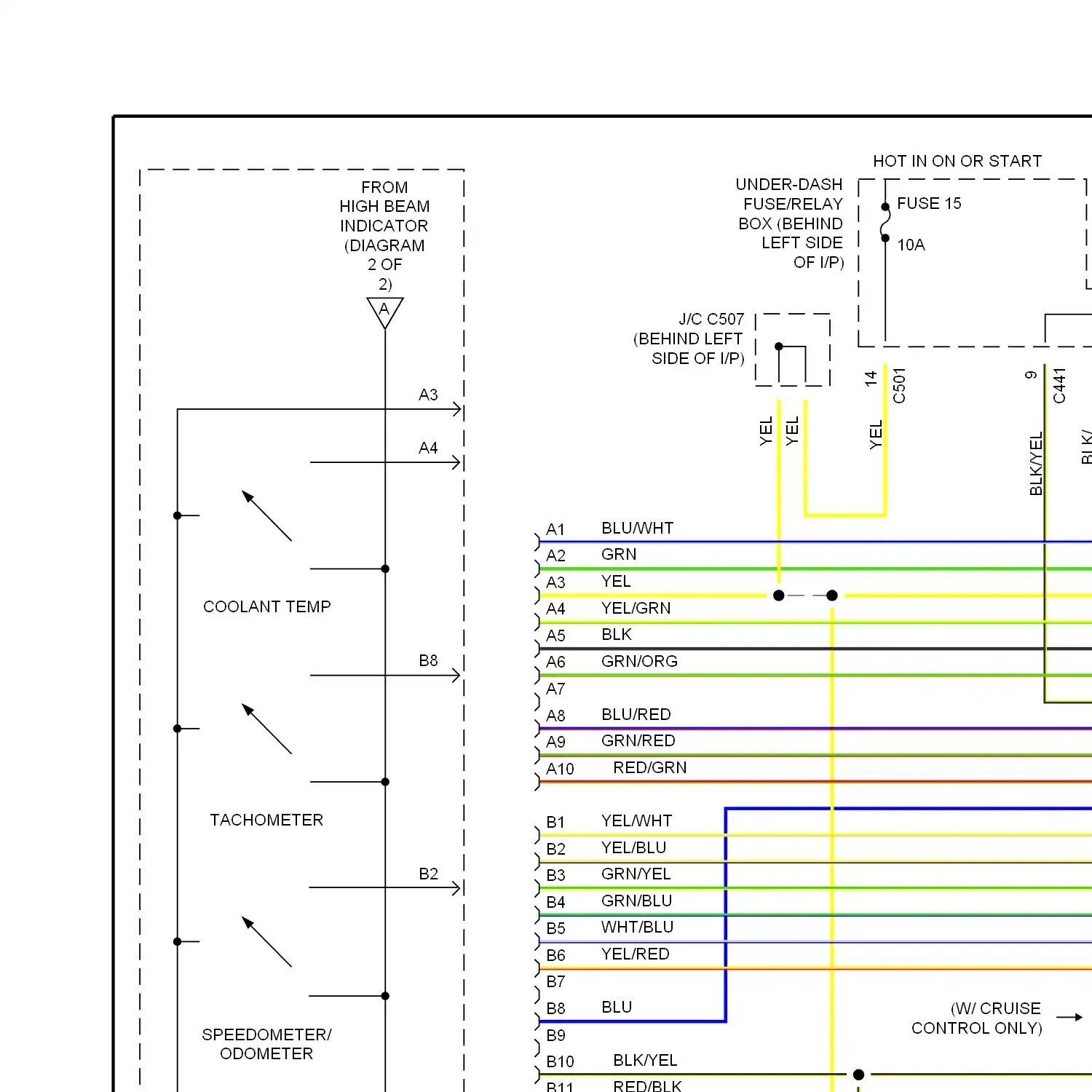Click the FUSE 15 label
This screenshot has width=1092, height=1092.
click(x=929, y=204)
